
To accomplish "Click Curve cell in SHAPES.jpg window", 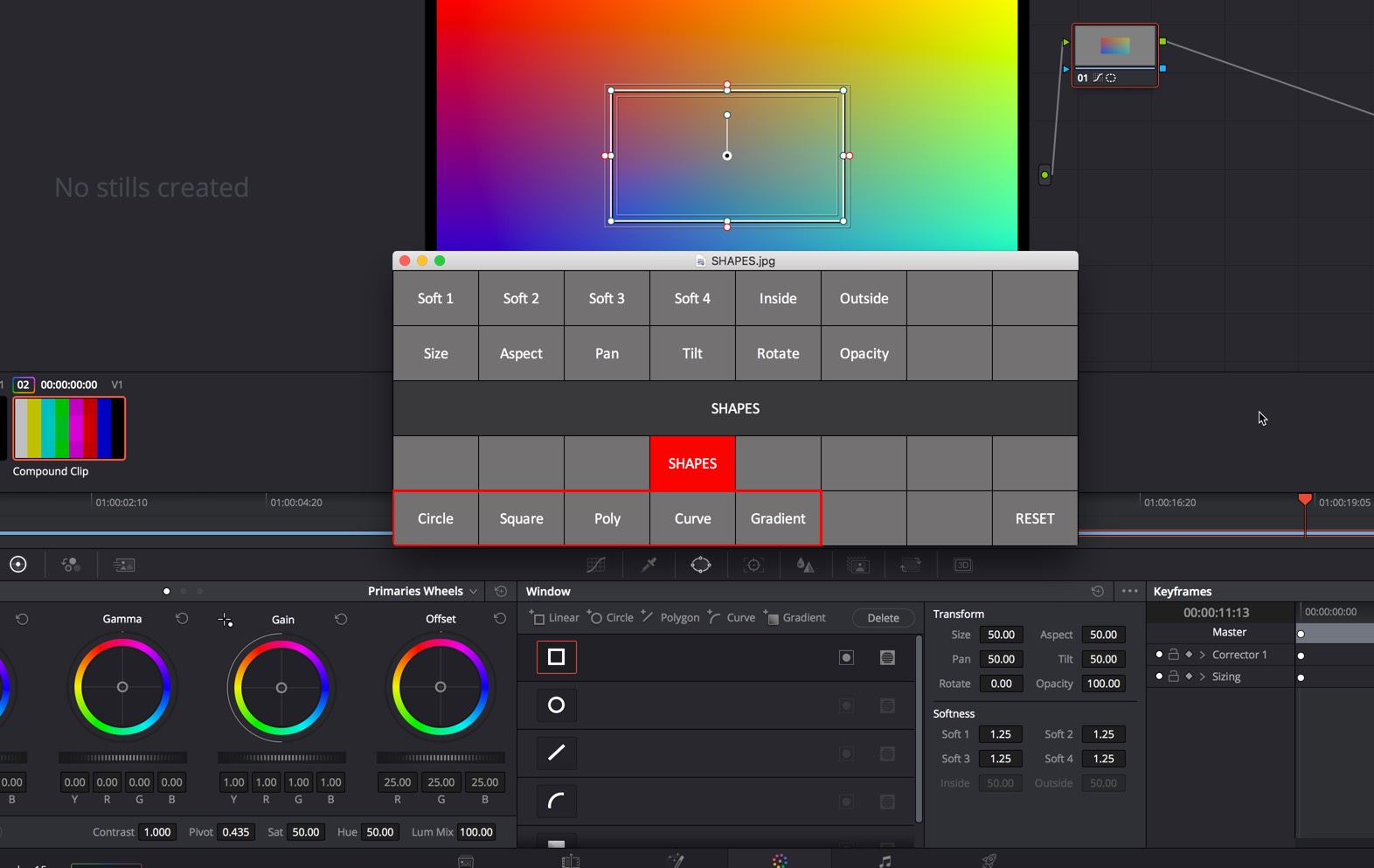I will (x=692, y=518).
